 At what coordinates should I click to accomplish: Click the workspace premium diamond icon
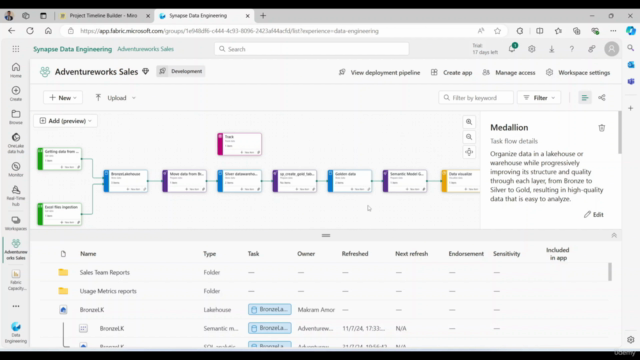click(x=146, y=72)
